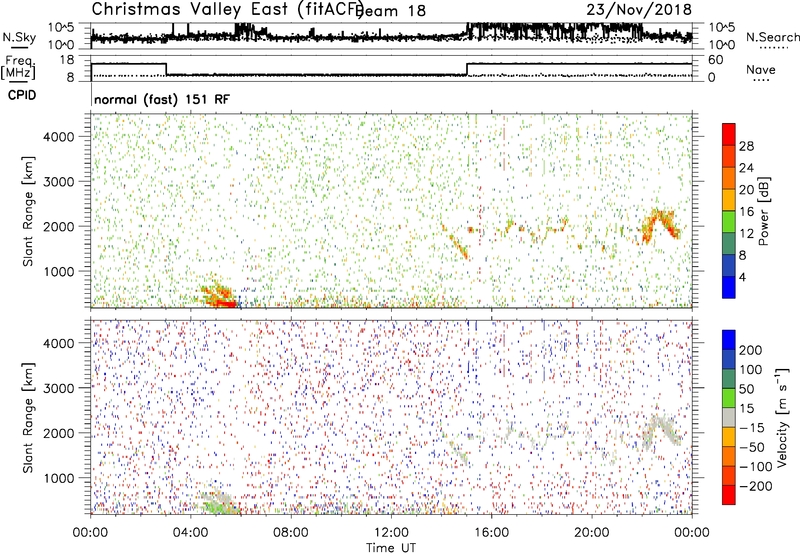Click the red near-range echo patch around 05:00
Viewport: 800px width, 554px height.
pos(218,297)
